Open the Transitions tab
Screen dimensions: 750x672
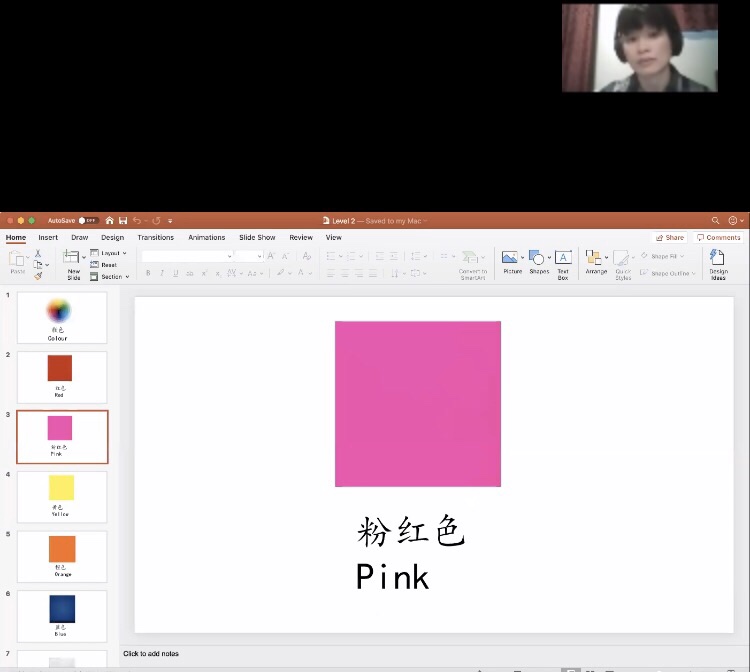click(155, 238)
